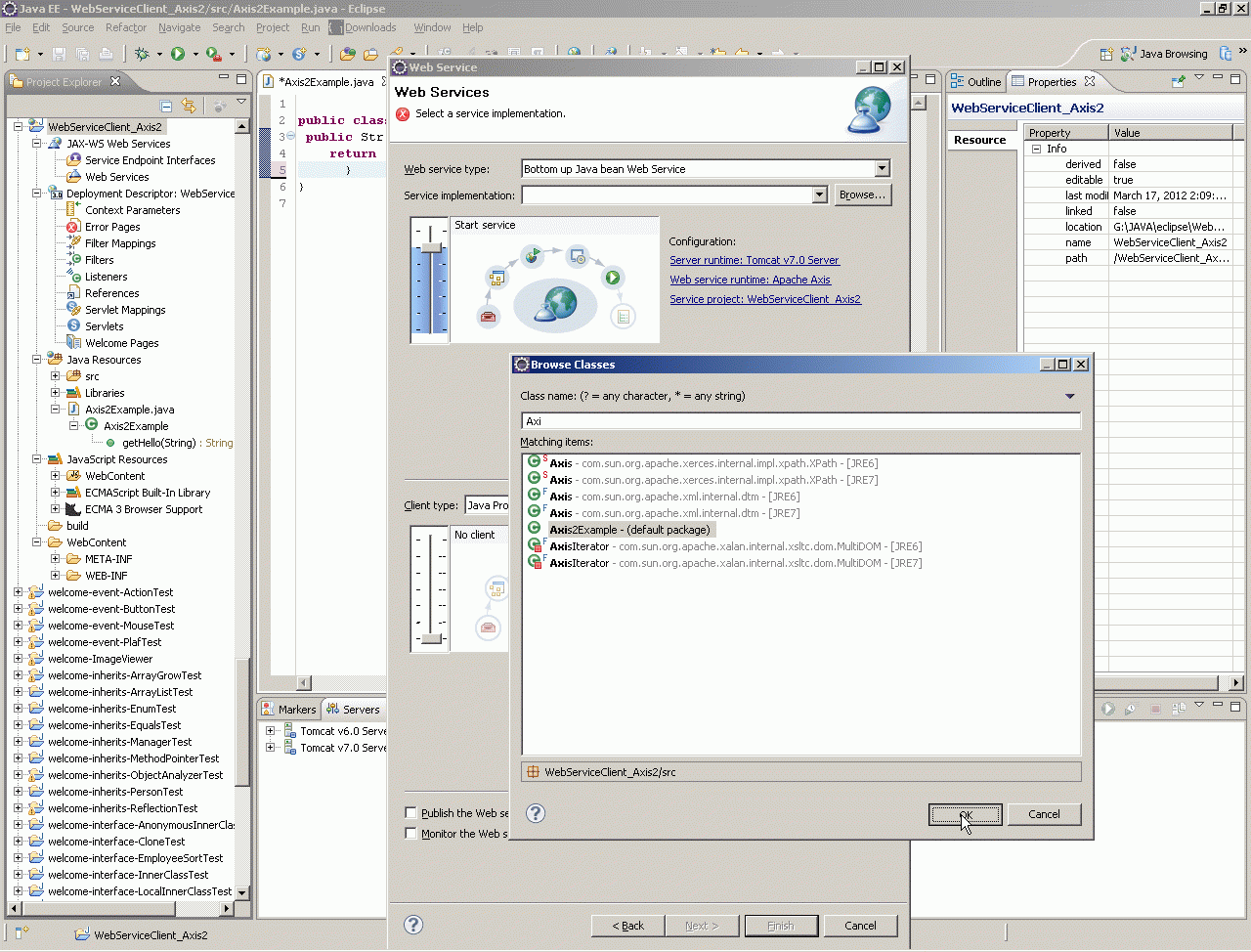Click the Open Type folder icon
Screen dimensions: 1251x952
348,54
